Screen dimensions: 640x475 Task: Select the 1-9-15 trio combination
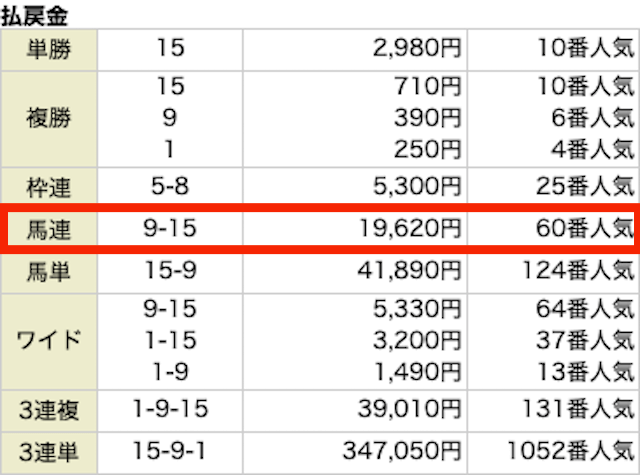point(170,408)
